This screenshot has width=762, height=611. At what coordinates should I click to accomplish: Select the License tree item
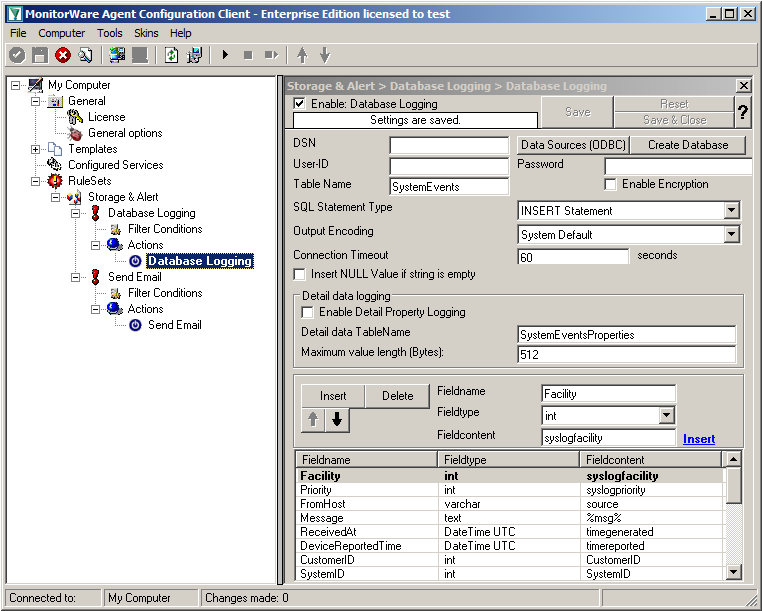pyautogui.click(x=106, y=117)
